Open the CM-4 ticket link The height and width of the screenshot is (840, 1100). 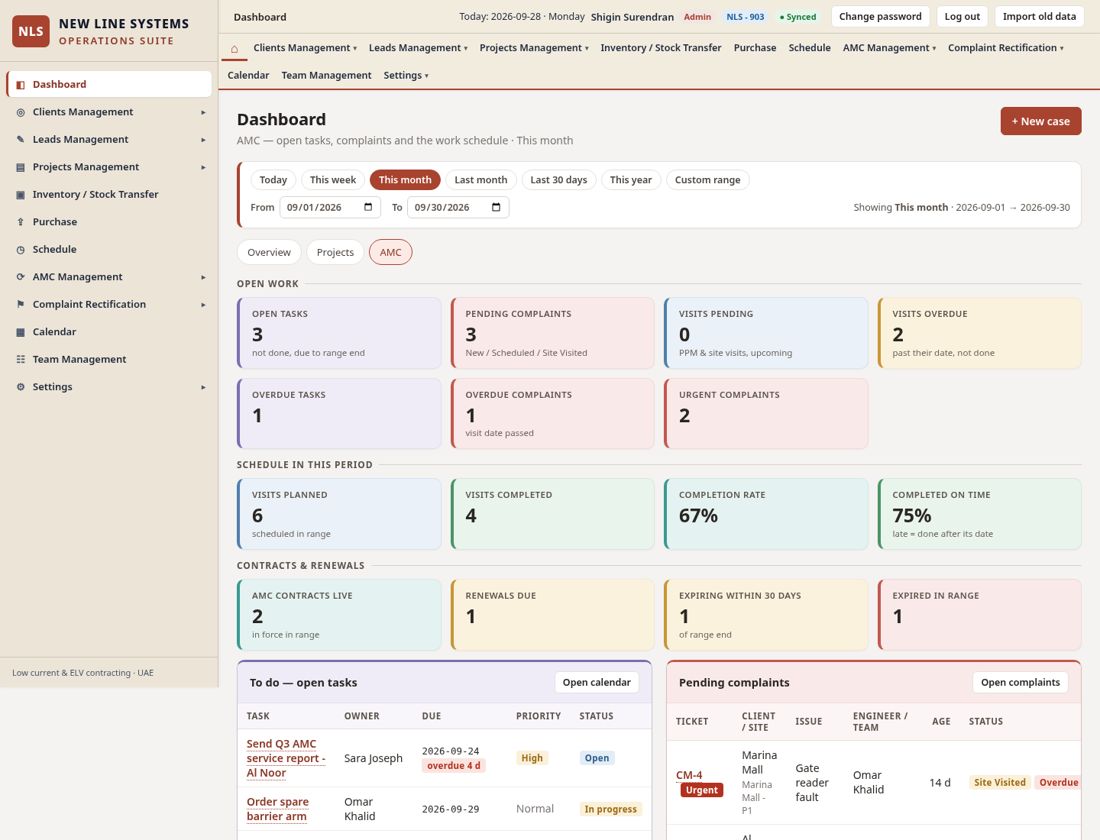(x=689, y=775)
